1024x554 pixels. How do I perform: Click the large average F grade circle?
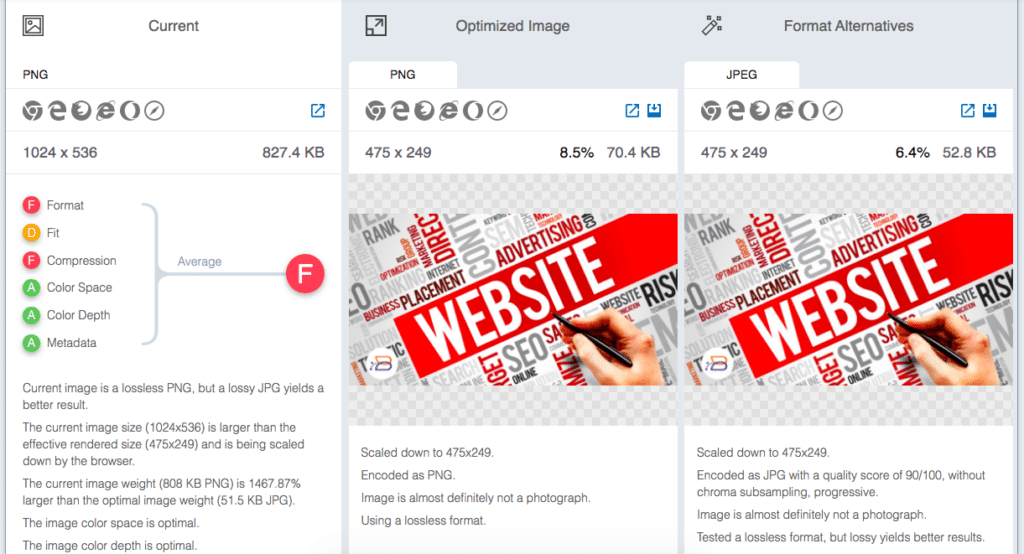point(305,273)
